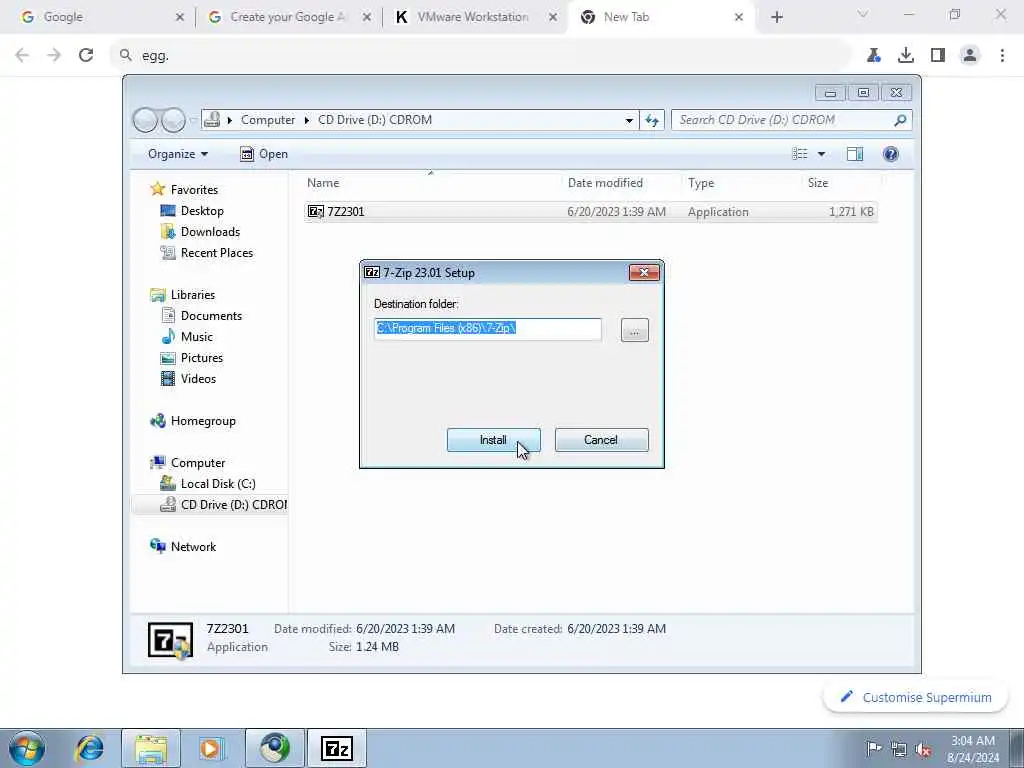Reload the browser page
The height and width of the screenshot is (768, 1024).
click(x=86, y=56)
